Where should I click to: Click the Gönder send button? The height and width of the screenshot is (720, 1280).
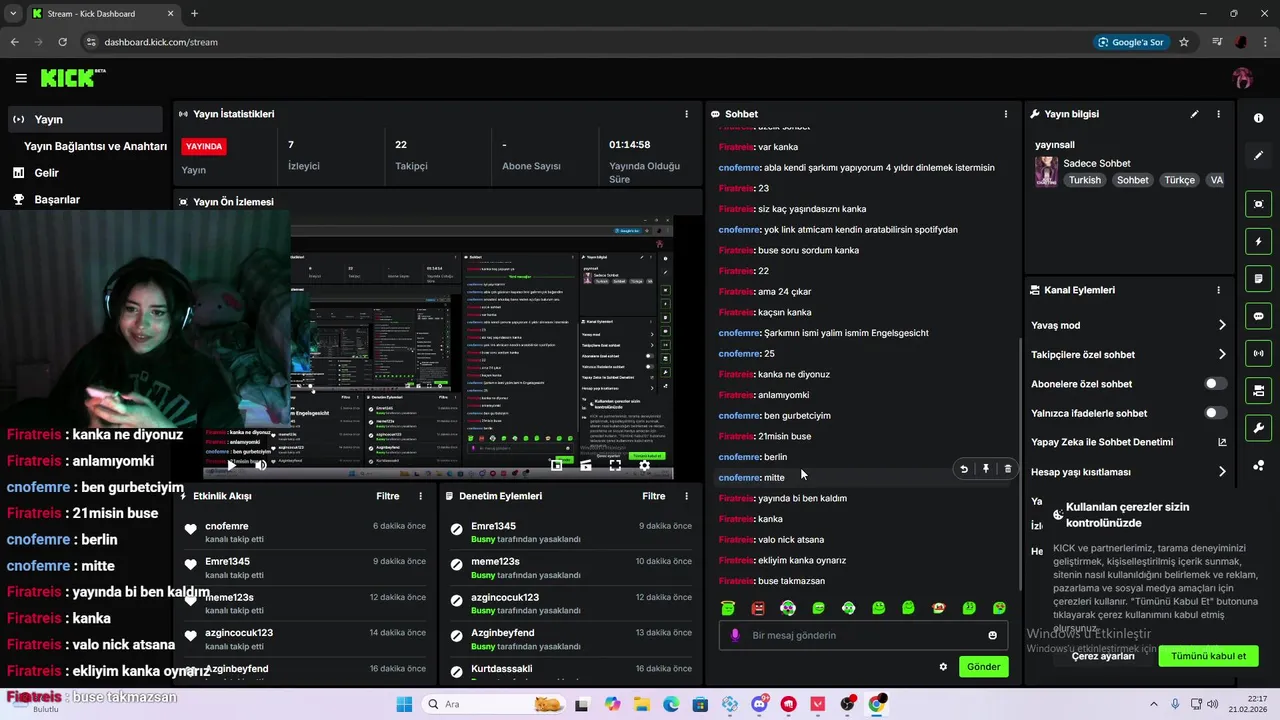983,667
